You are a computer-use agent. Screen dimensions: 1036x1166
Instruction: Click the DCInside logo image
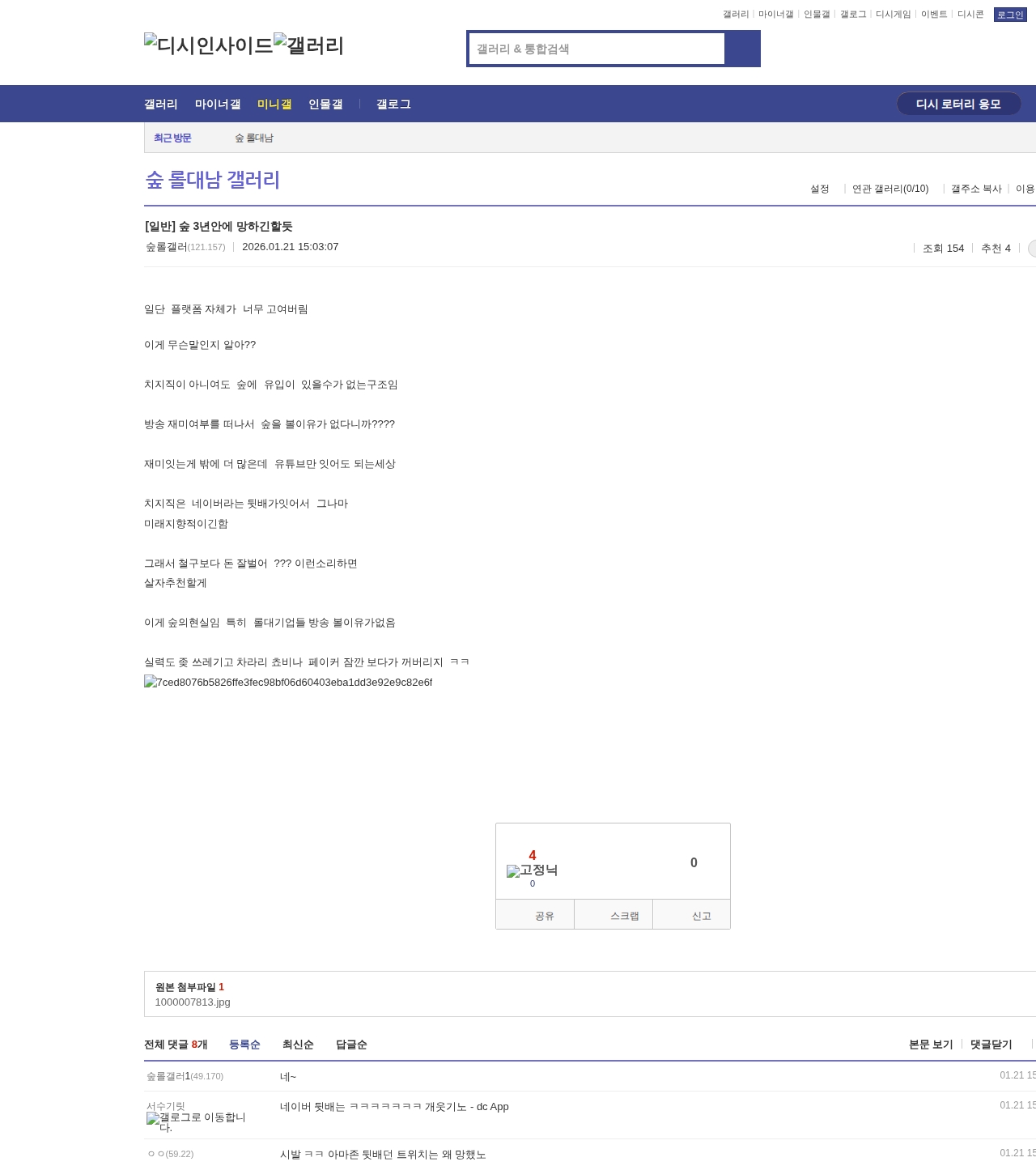pos(209,45)
